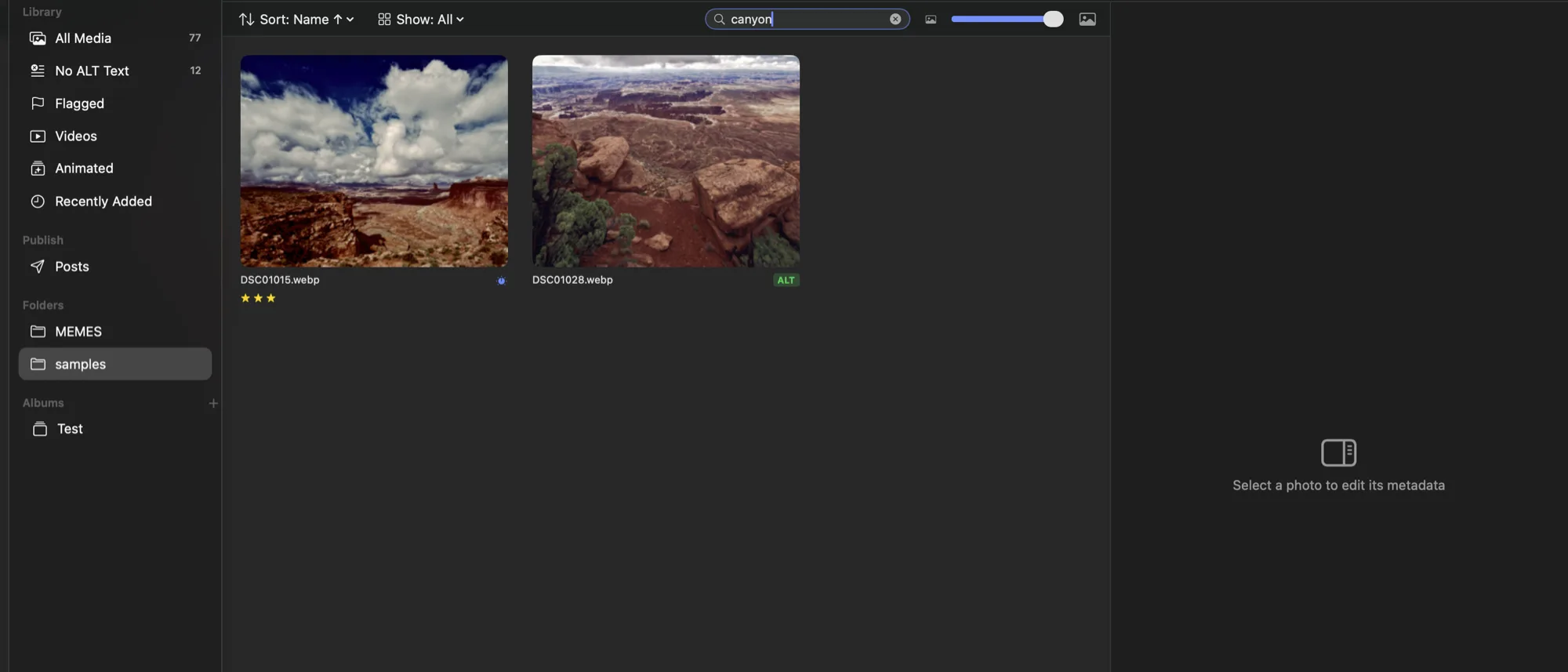Click the search magnifier icon
The image size is (1568, 672).
point(719,19)
